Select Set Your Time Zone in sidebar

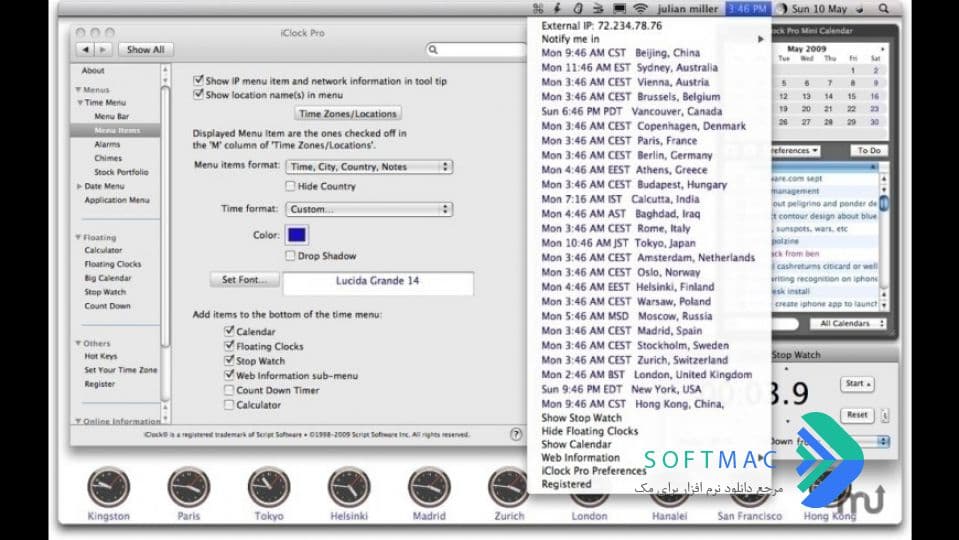(x=120, y=370)
